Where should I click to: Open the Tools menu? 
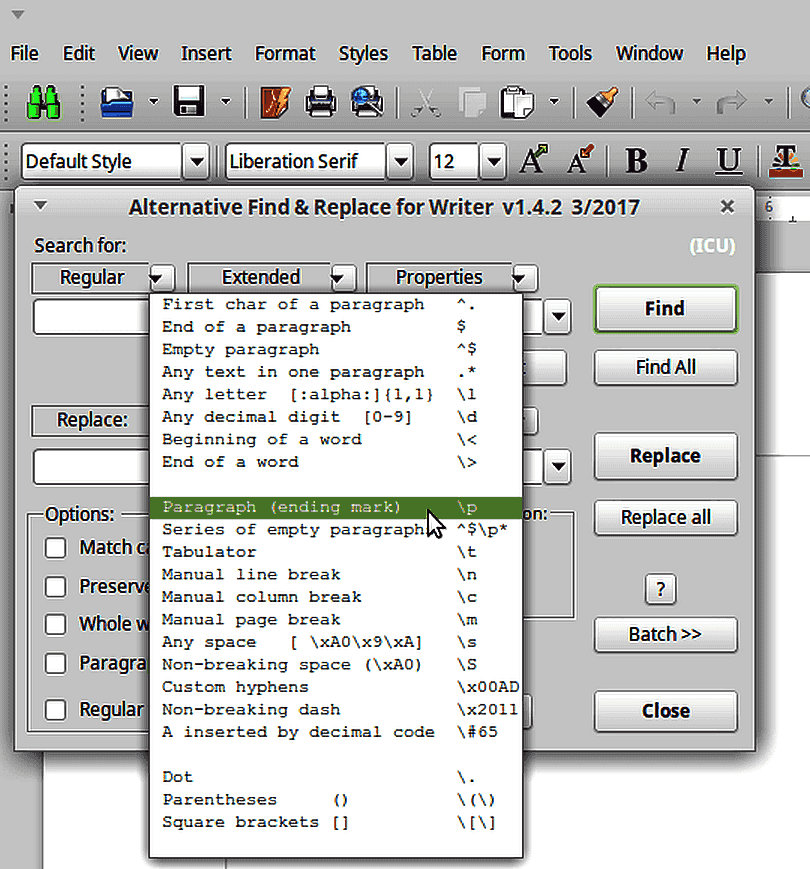click(x=570, y=53)
